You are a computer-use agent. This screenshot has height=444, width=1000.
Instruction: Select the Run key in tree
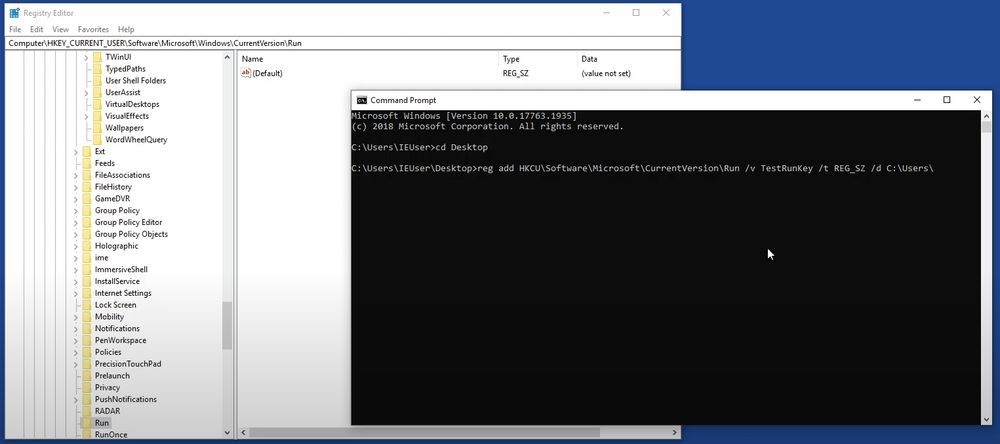pyautogui.click(x=102, y=422)
